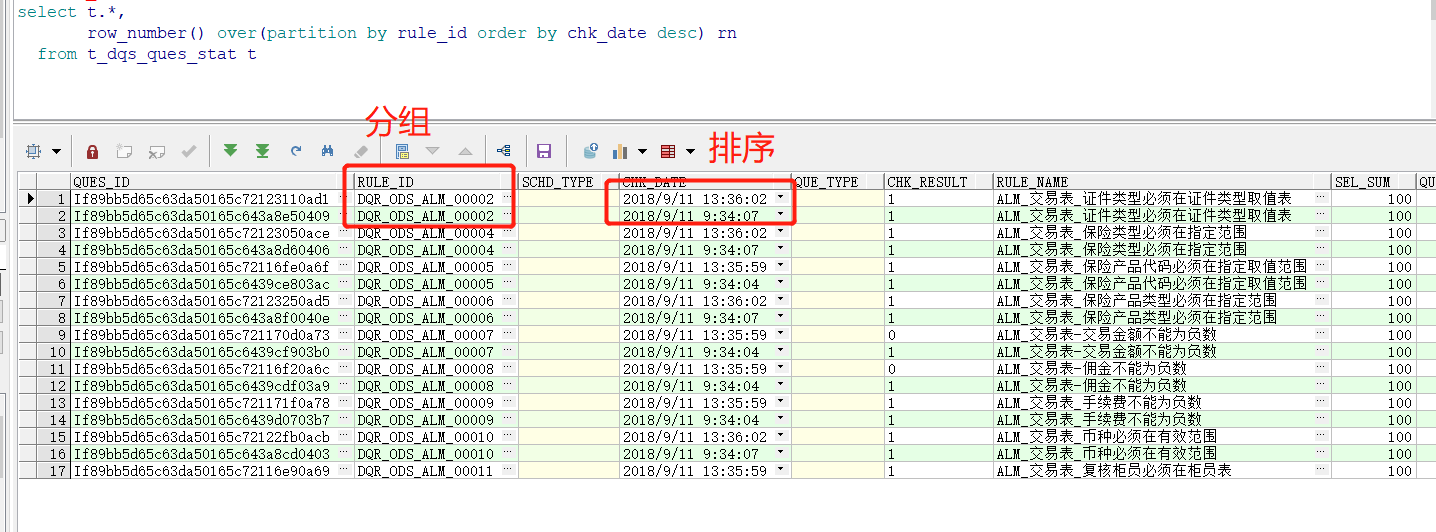1436x532 pixels.
Task: Click the post changes checkmark icon
Action: coord(188,151)
